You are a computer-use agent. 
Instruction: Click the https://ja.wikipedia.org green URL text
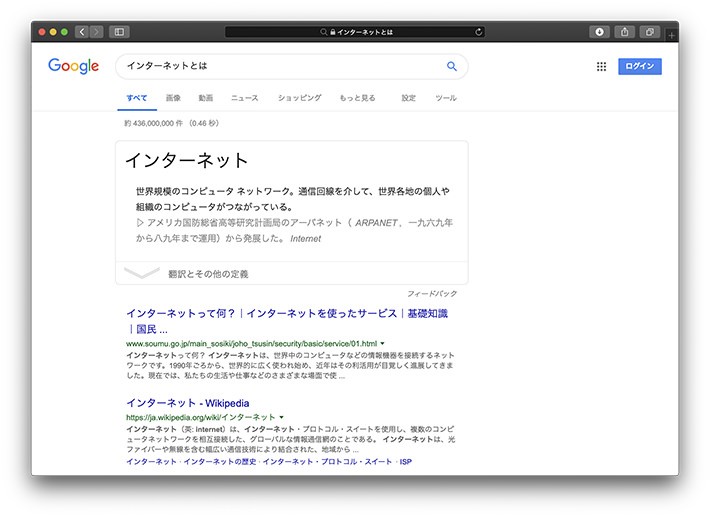(x=201, y=417)
